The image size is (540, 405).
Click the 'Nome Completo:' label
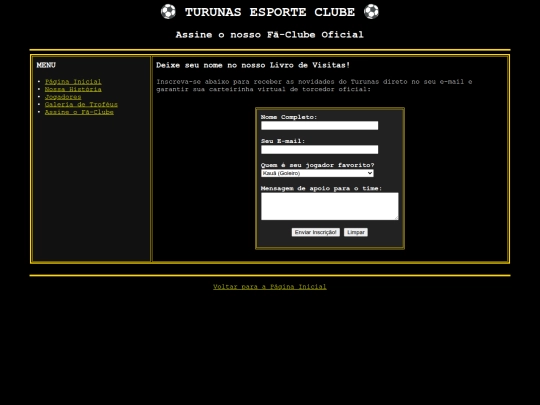coord(289,117)
